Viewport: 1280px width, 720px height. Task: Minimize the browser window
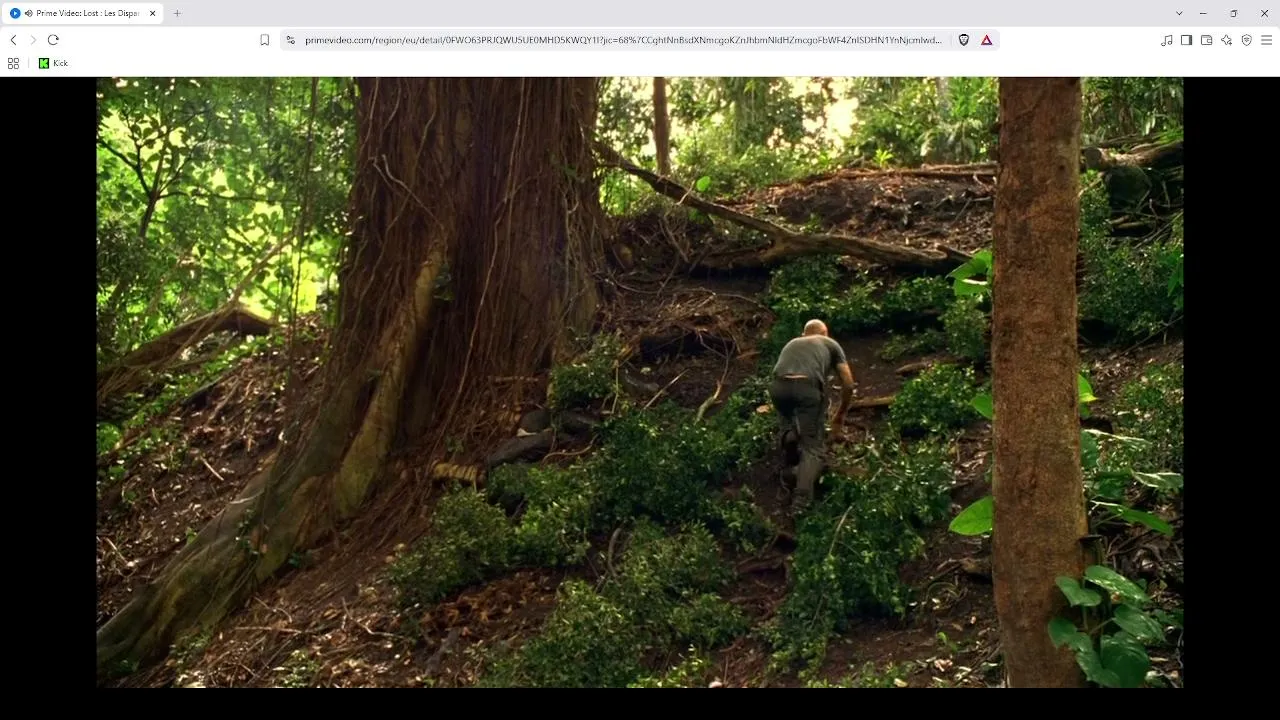coord(1203,13)
